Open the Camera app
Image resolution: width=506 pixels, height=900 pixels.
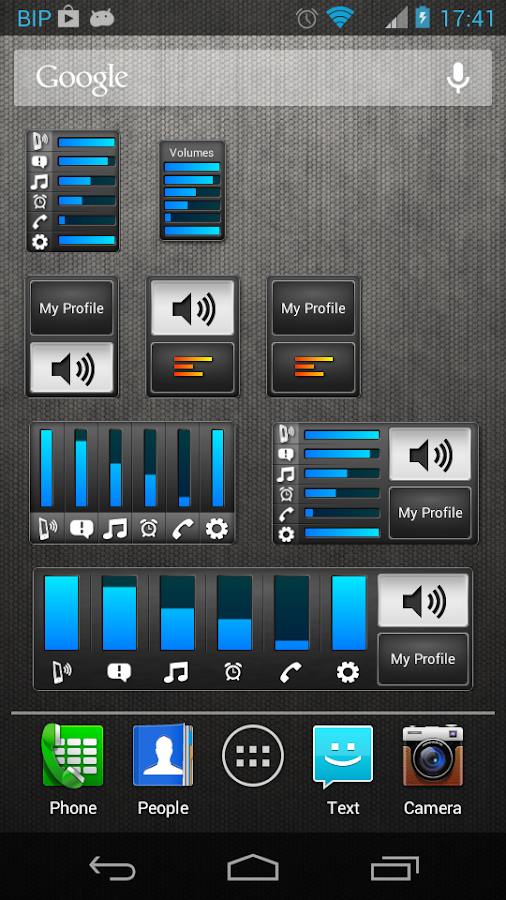tap(433, 769)
